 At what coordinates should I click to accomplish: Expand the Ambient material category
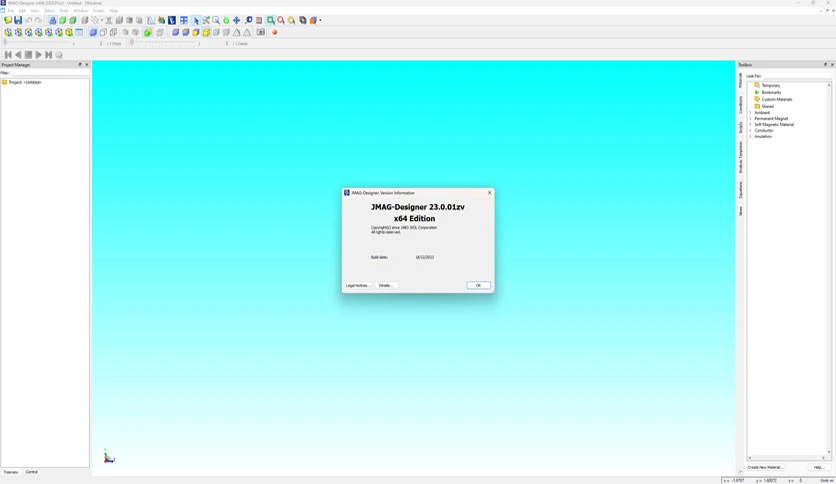coord(751,113)
